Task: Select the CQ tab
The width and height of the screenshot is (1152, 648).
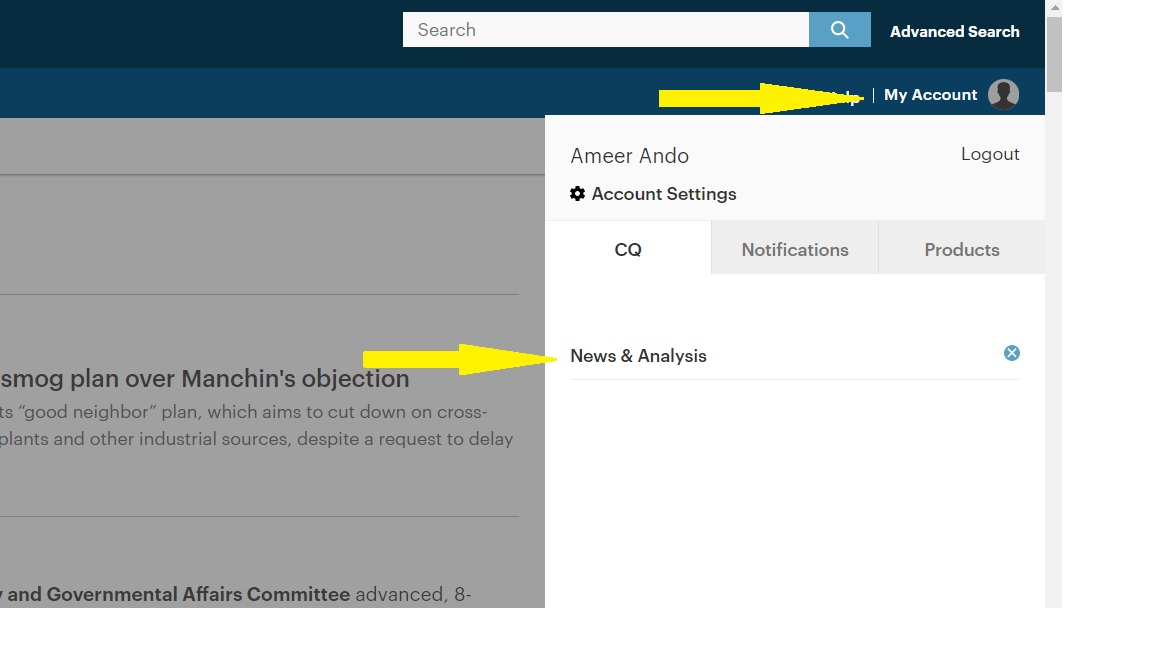Action: pyautogui.click(x=628, y=249)
